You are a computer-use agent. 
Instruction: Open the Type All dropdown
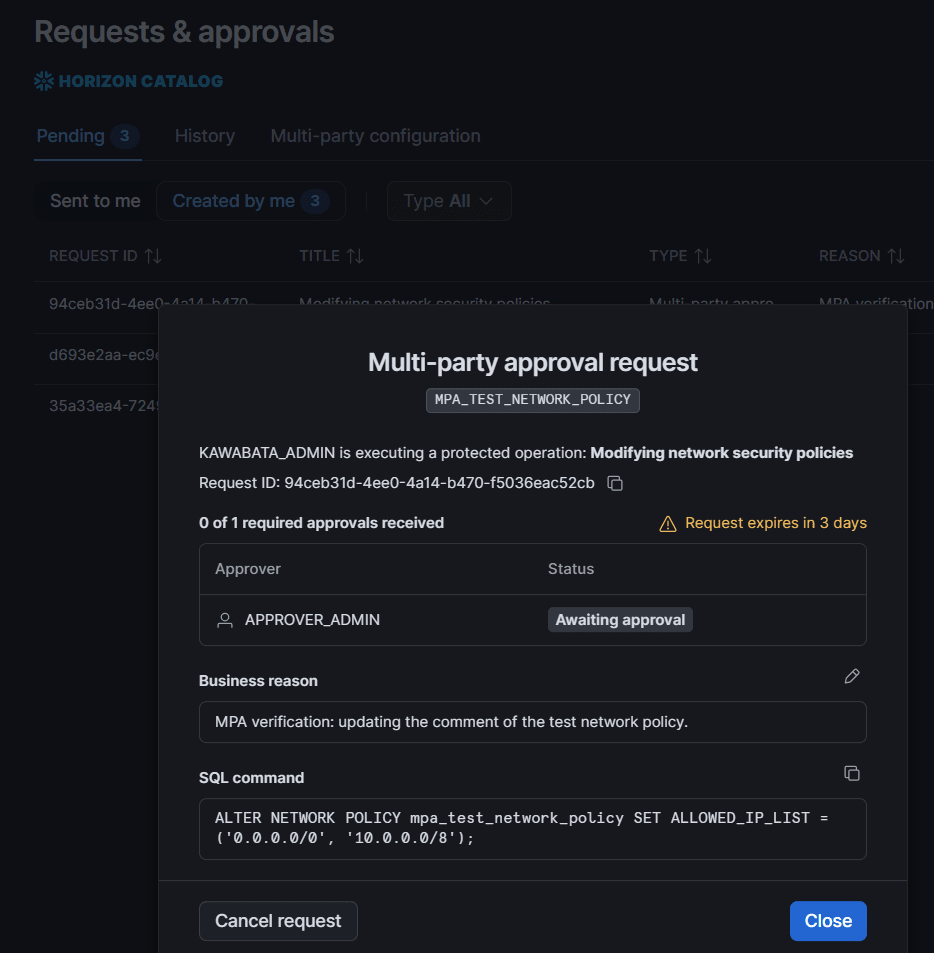click(449, 201)
